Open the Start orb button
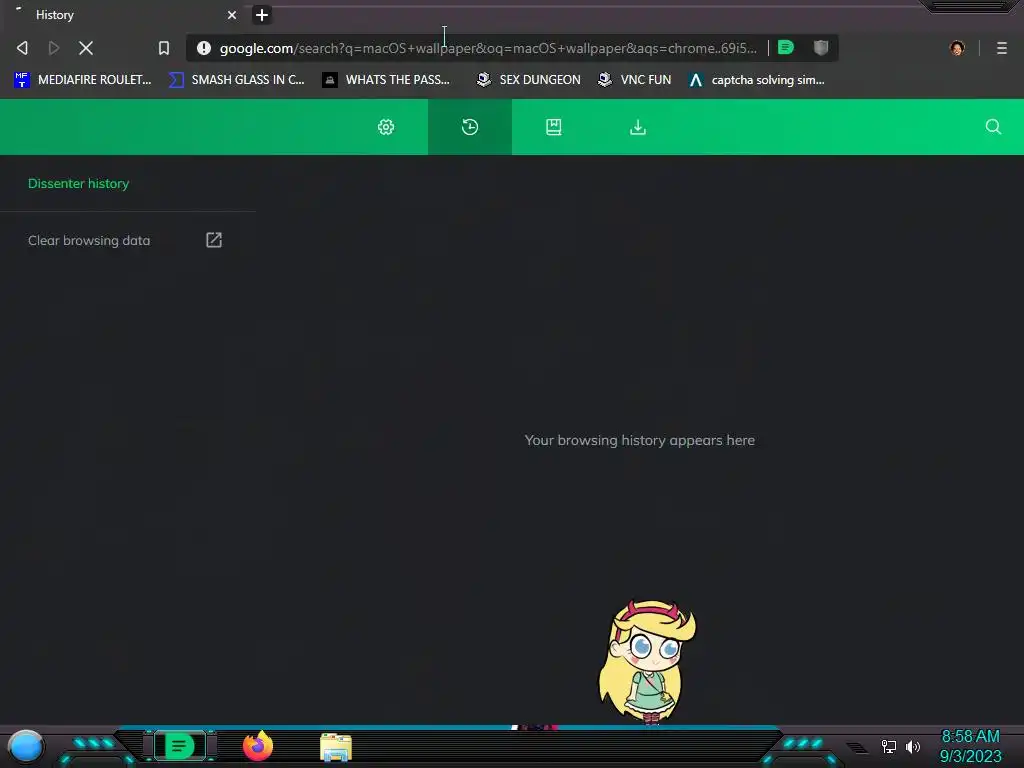 click(x=25, y=746)
